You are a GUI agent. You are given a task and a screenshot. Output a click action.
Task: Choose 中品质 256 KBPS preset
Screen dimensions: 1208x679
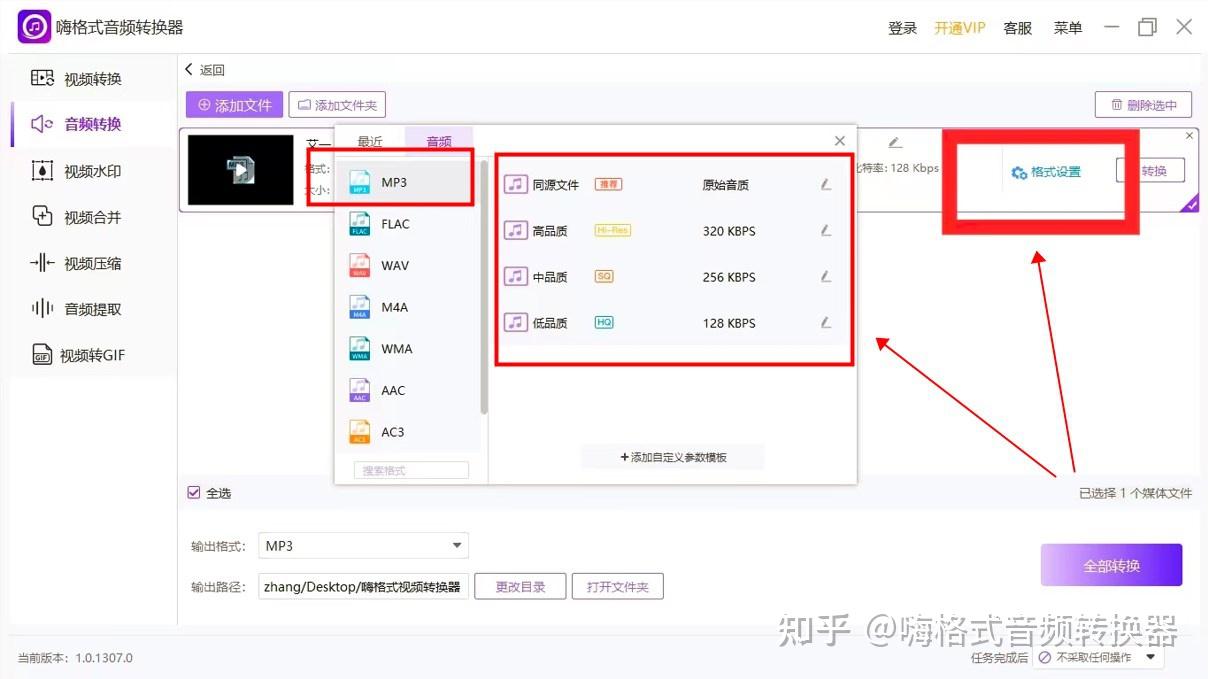coord(670,277)
